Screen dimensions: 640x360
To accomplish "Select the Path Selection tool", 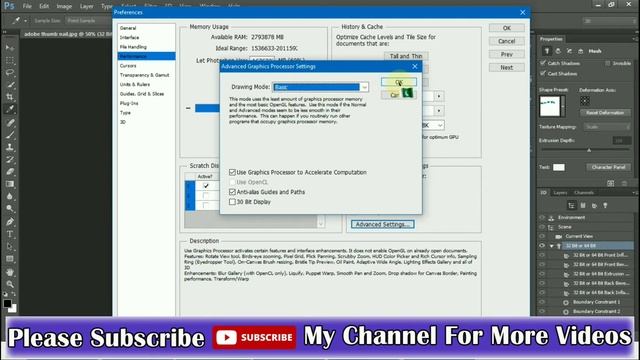I will [10, 247].
